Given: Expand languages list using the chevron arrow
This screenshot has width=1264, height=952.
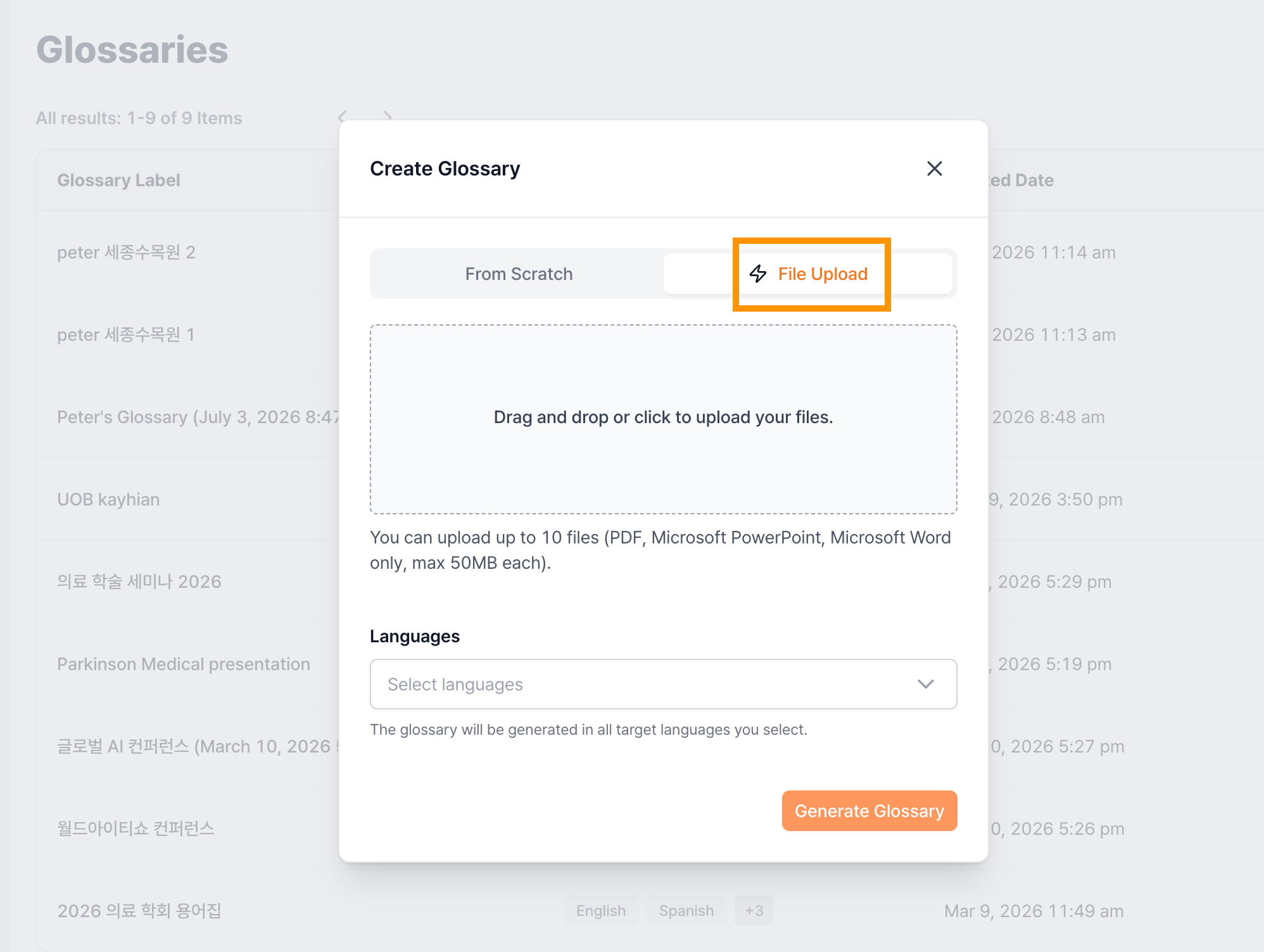Looking at the screenshot, I should tap(925, 684).
